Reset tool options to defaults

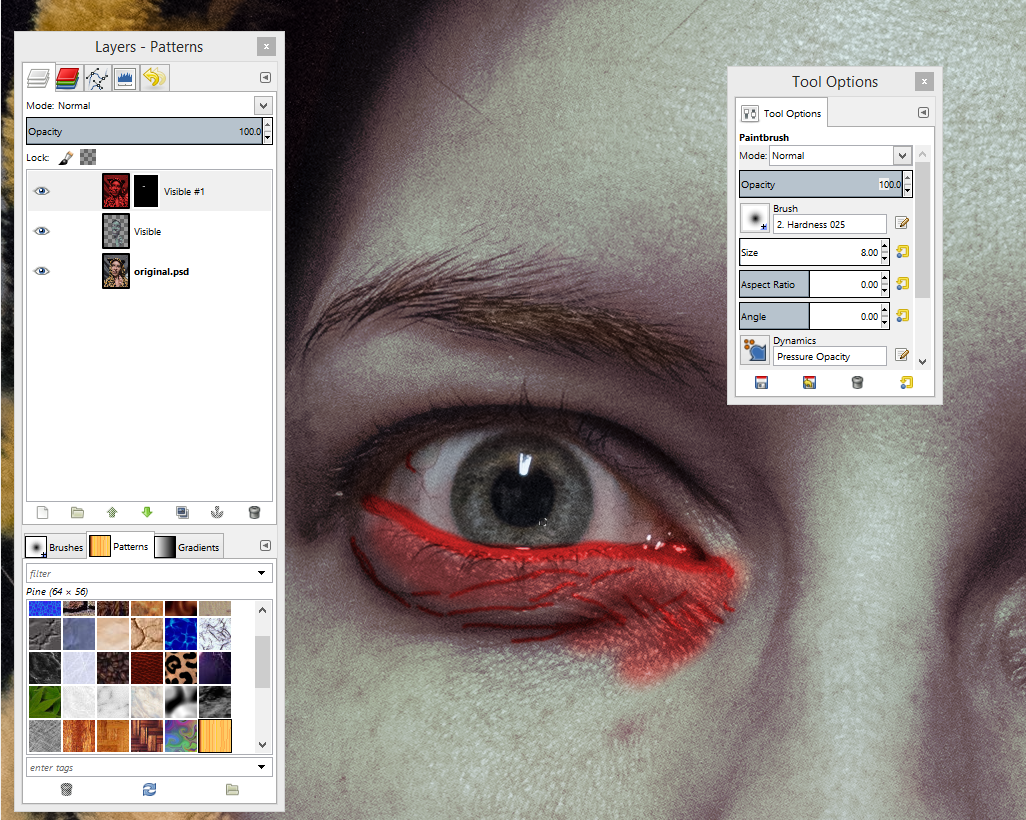click(x=906, y=382)
